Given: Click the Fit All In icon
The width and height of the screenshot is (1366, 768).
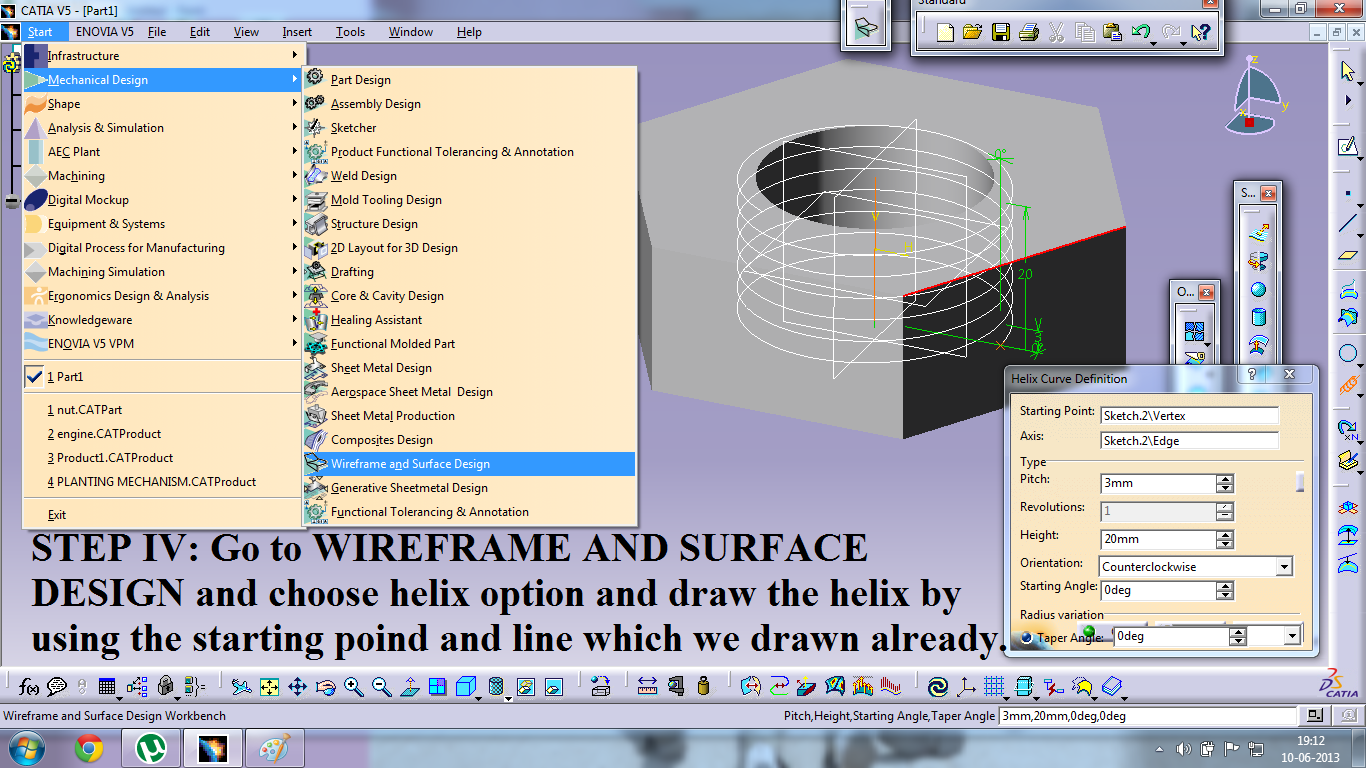Looking at the screenshot, I should pyautogui.click(x=269, y=687).
